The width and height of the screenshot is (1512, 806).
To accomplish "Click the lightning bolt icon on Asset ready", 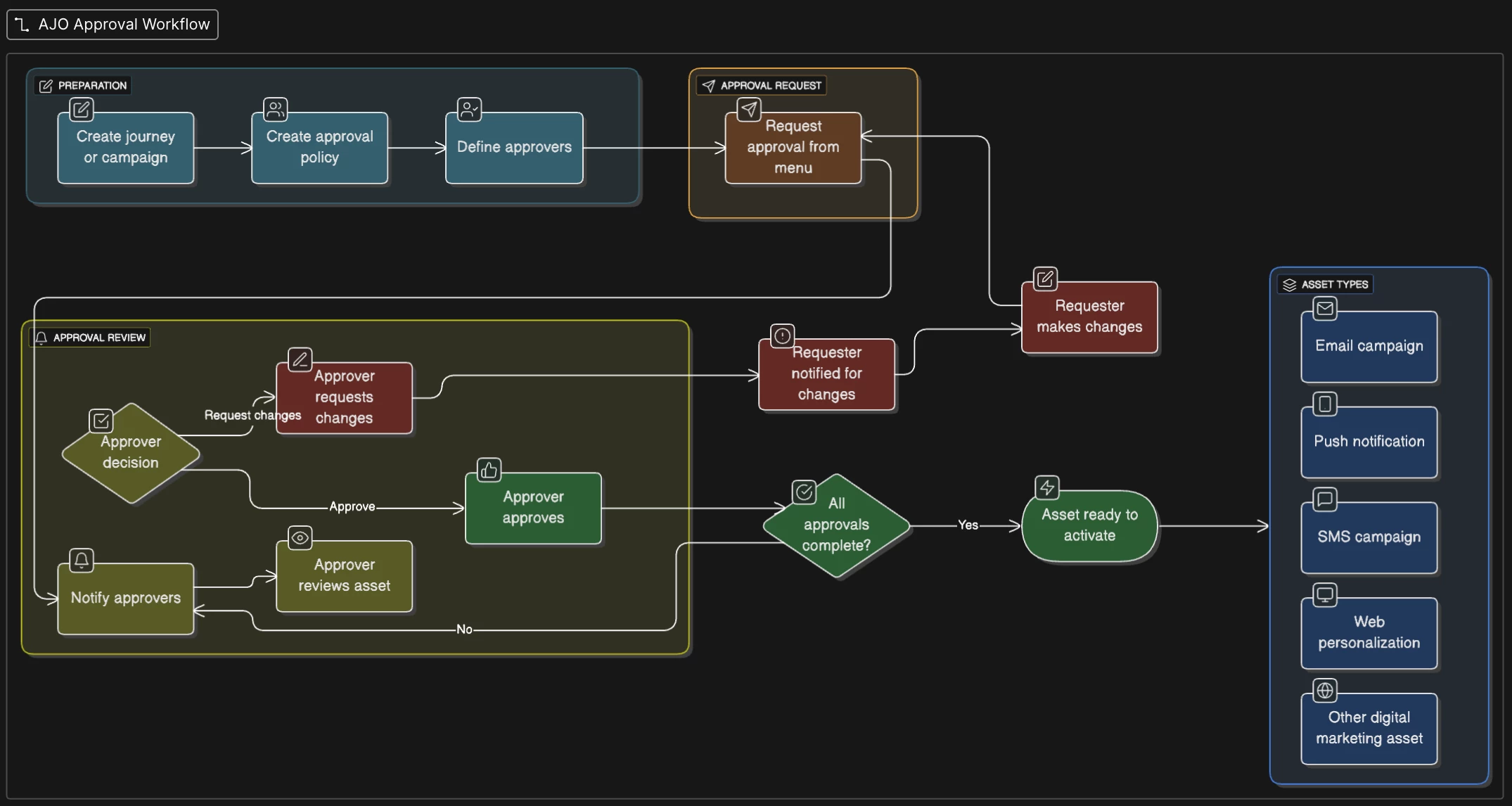I will pyautogui.click(x=1047, y=487).
